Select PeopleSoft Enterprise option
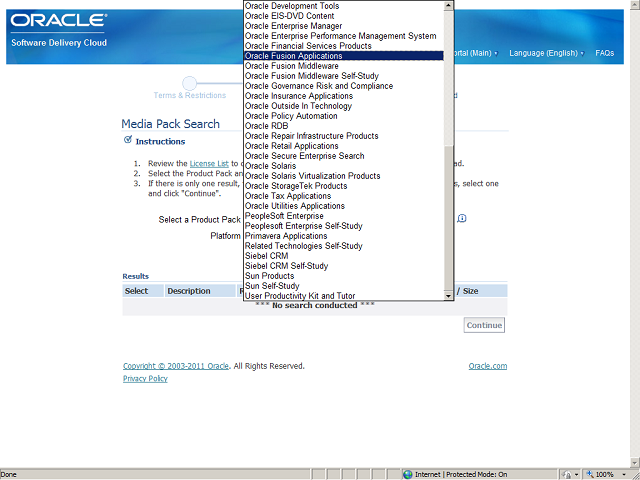The height and width of the screenshot is (480, 640). tap(344, 216)
